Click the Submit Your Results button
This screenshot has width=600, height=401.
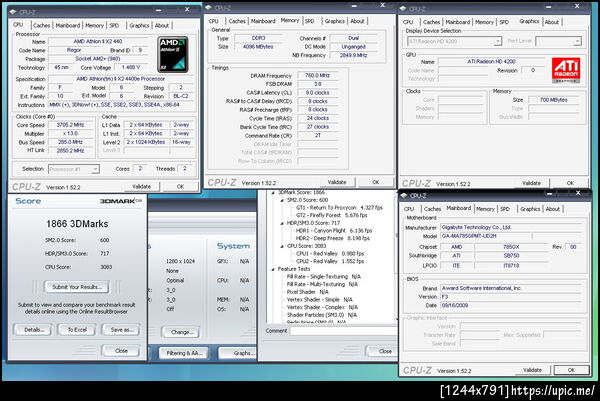(77, 287)
